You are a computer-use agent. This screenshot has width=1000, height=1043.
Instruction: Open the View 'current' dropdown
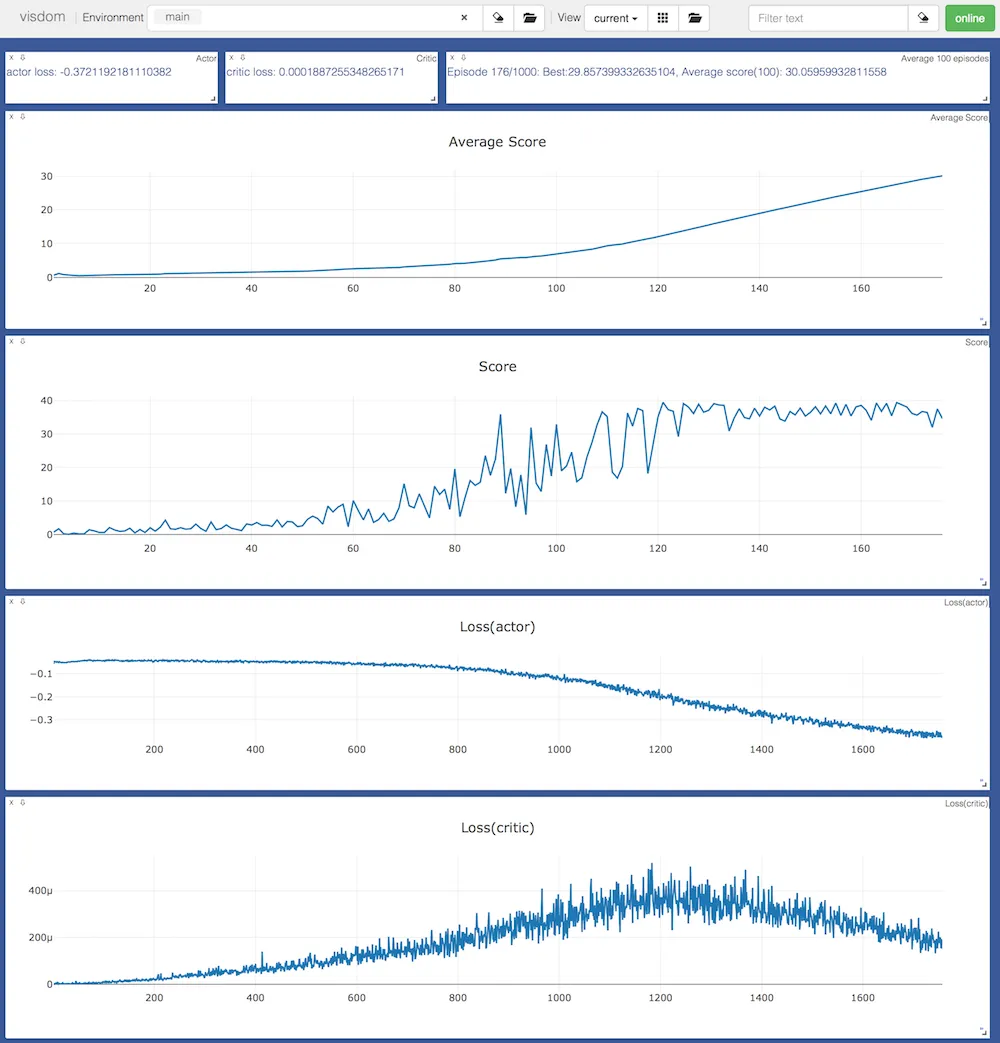click(x=614, y=17)
